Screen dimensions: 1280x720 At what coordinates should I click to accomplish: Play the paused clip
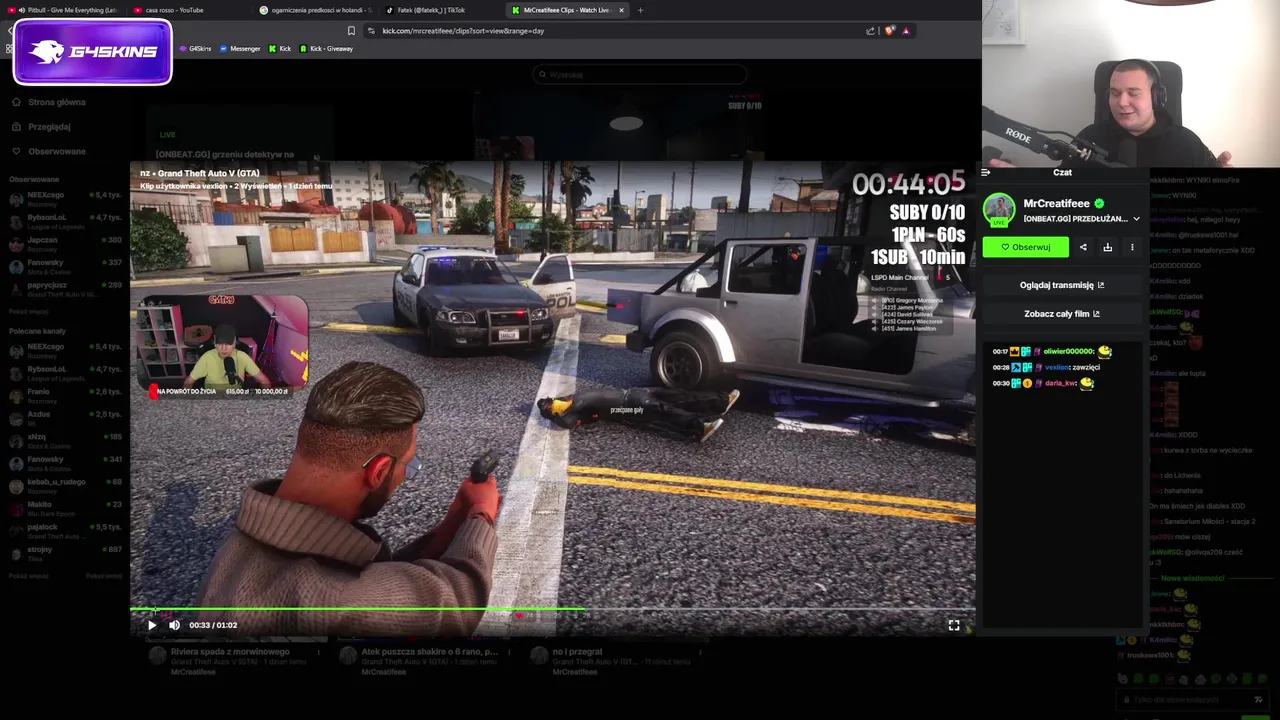[x=152, y=625]
